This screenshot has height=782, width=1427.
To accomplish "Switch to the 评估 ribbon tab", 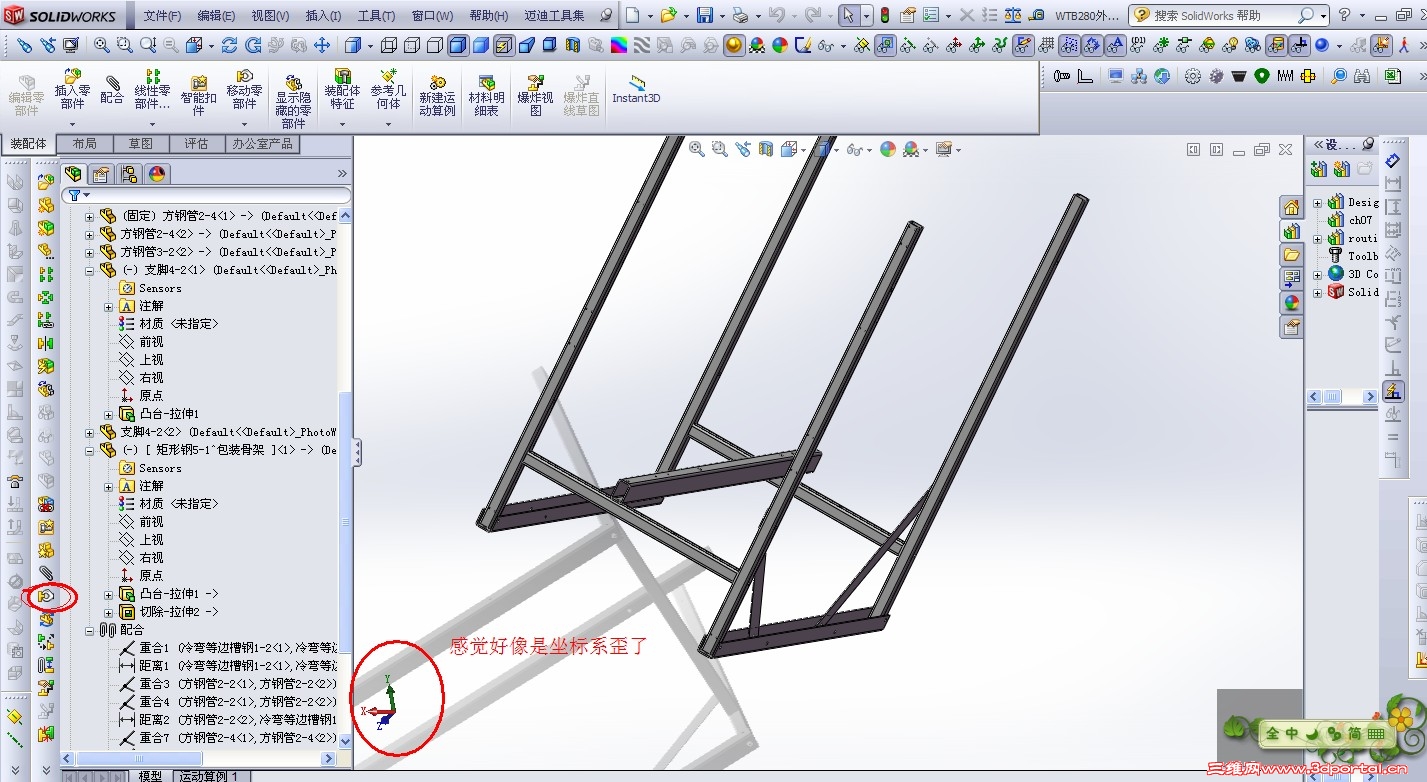I will click(x=197, y=144).
